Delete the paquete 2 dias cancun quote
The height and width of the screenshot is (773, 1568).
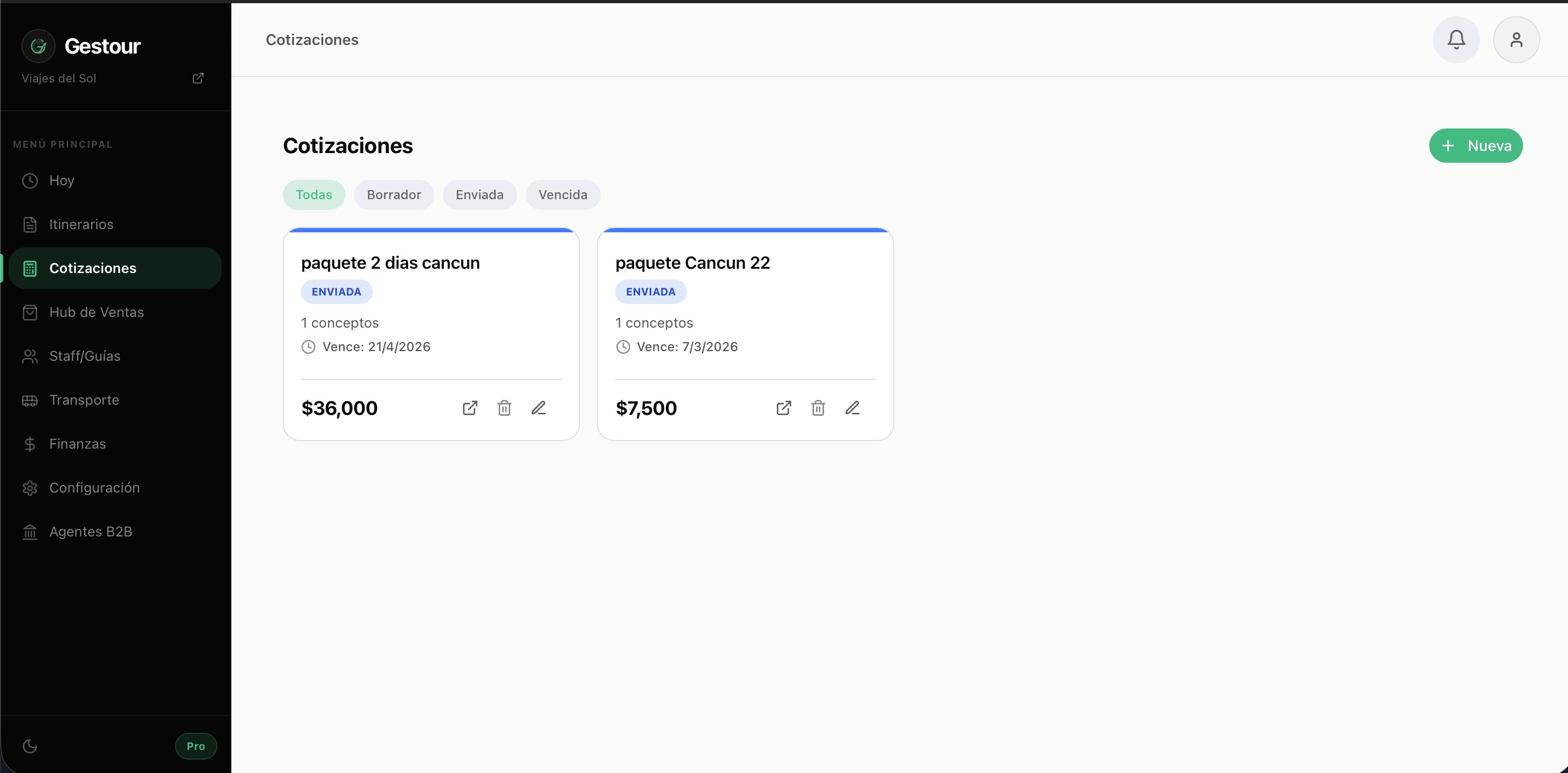[x=504, y=408]
